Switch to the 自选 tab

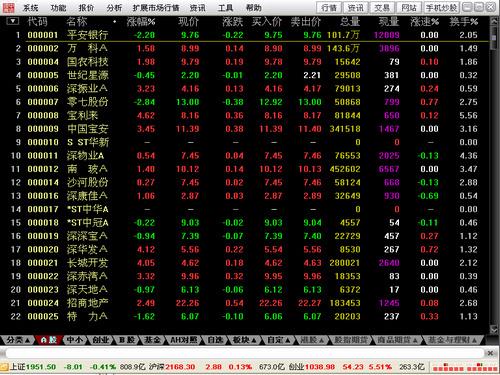215,340
